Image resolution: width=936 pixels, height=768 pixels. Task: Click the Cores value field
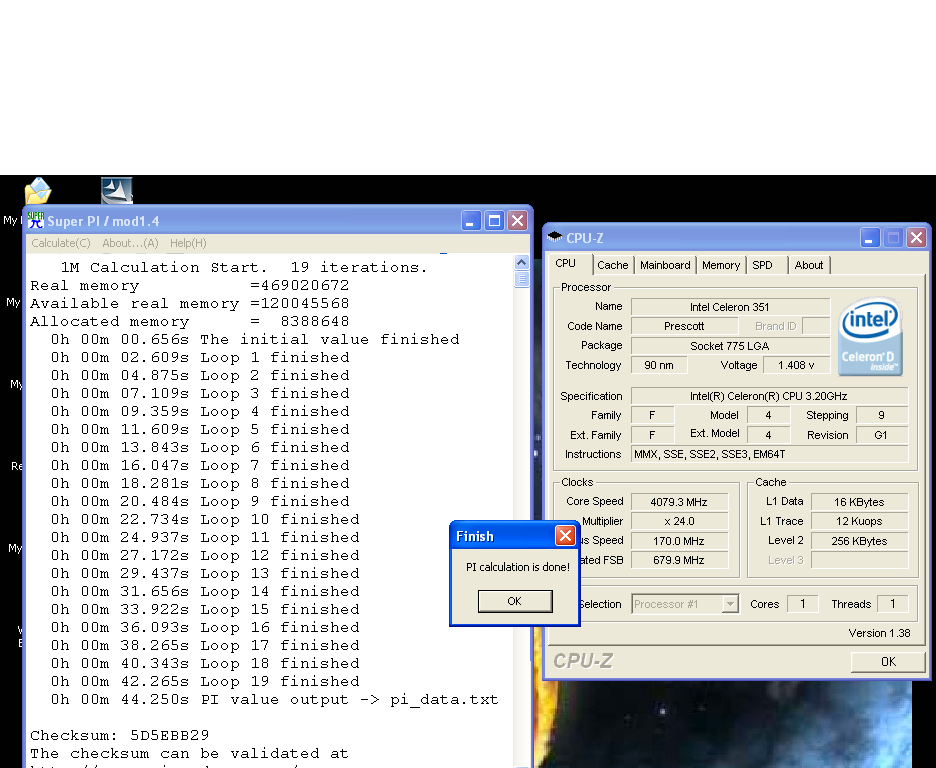803,604
